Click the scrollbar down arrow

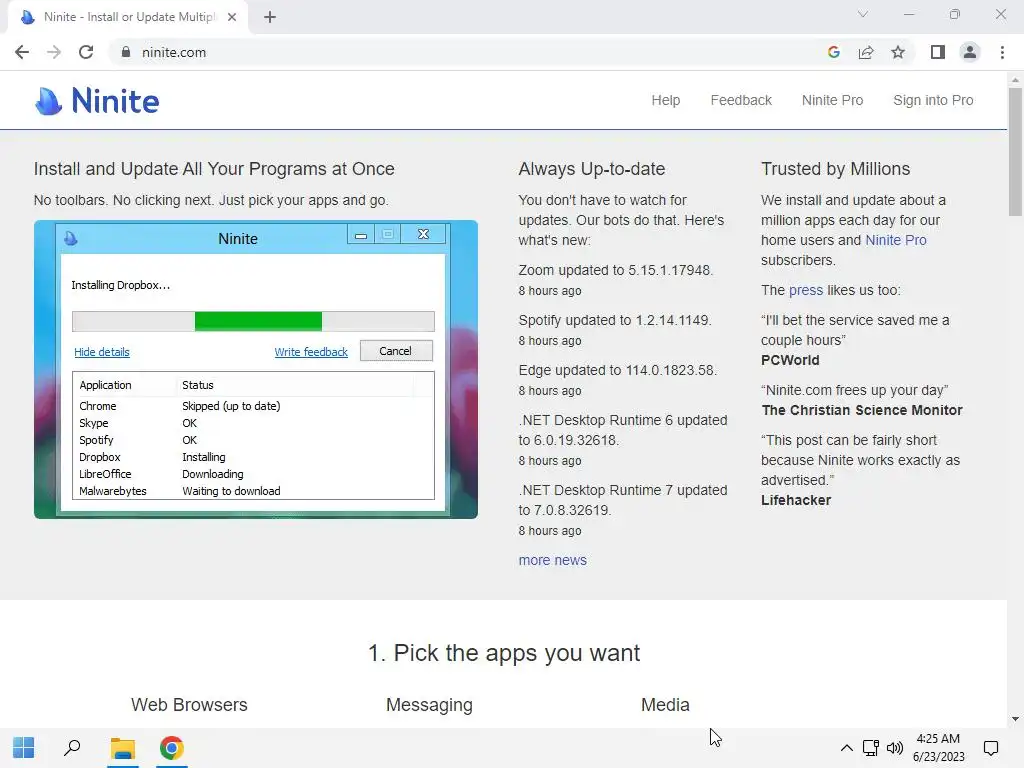tap(1015, 719)
